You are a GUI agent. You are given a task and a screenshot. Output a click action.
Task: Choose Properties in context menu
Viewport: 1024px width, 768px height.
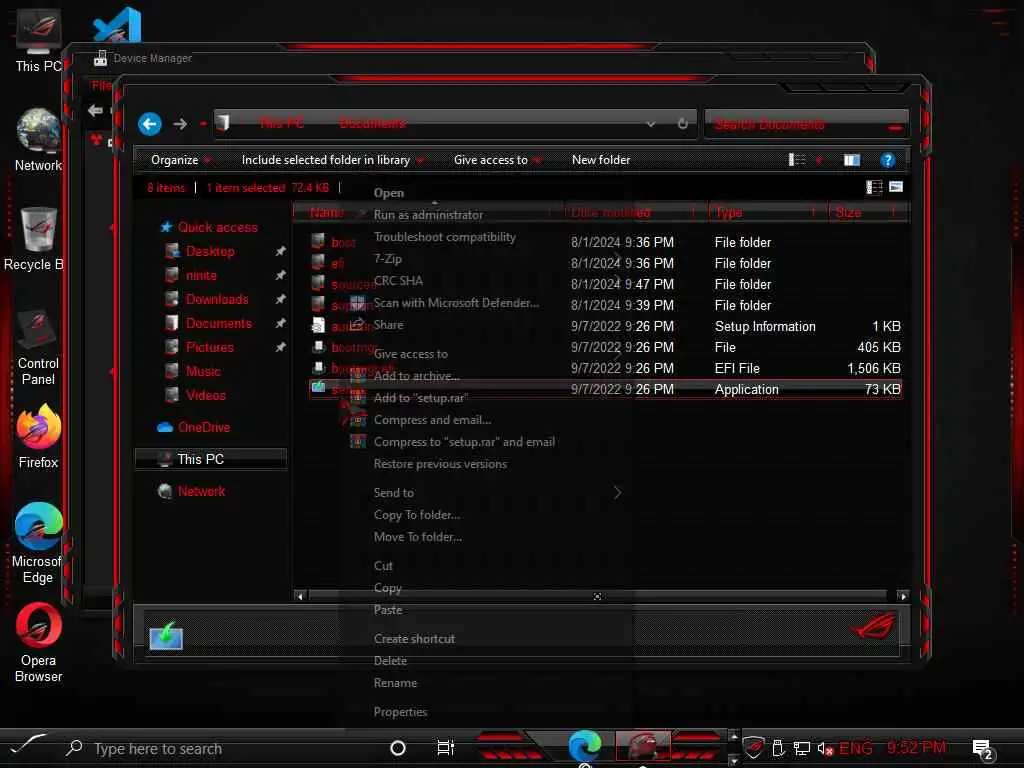400,712
